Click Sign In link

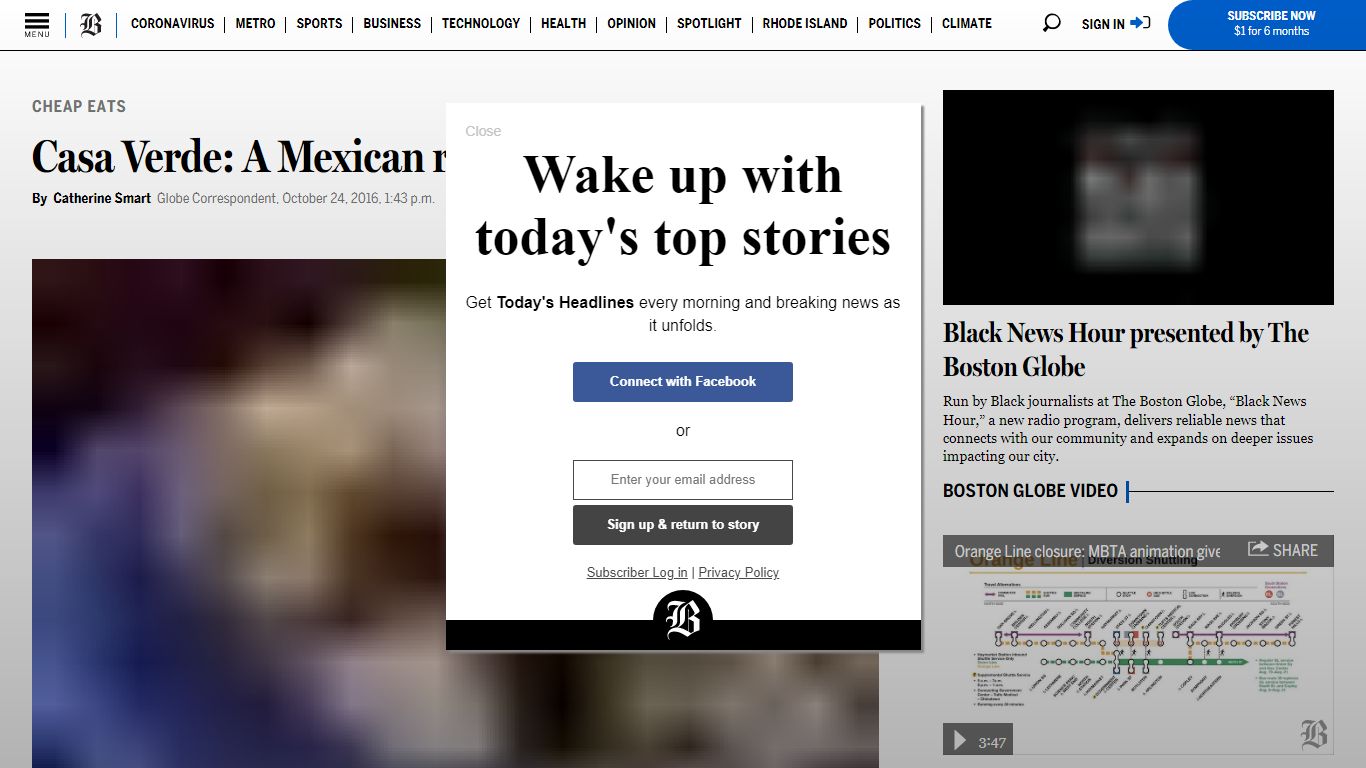tap(1103, 24)
